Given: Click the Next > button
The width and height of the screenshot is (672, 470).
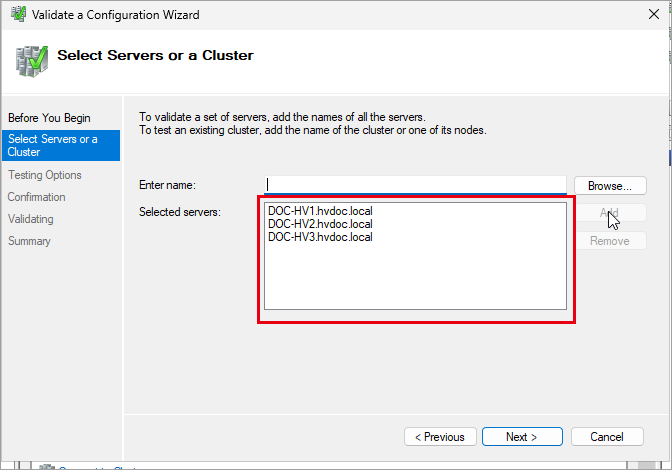Looking at the screenshot, I should pos(522,437).
